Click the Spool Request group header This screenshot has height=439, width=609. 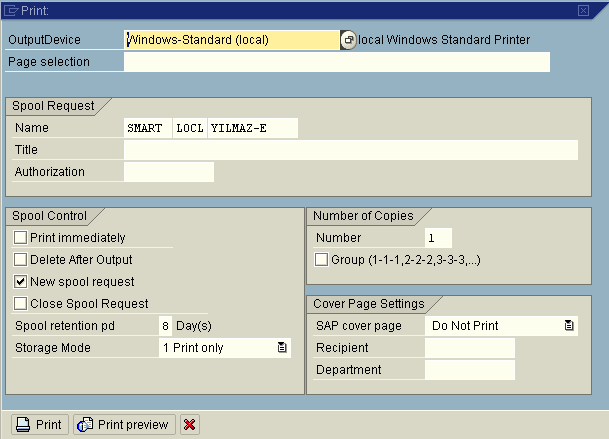pos(53,106)
